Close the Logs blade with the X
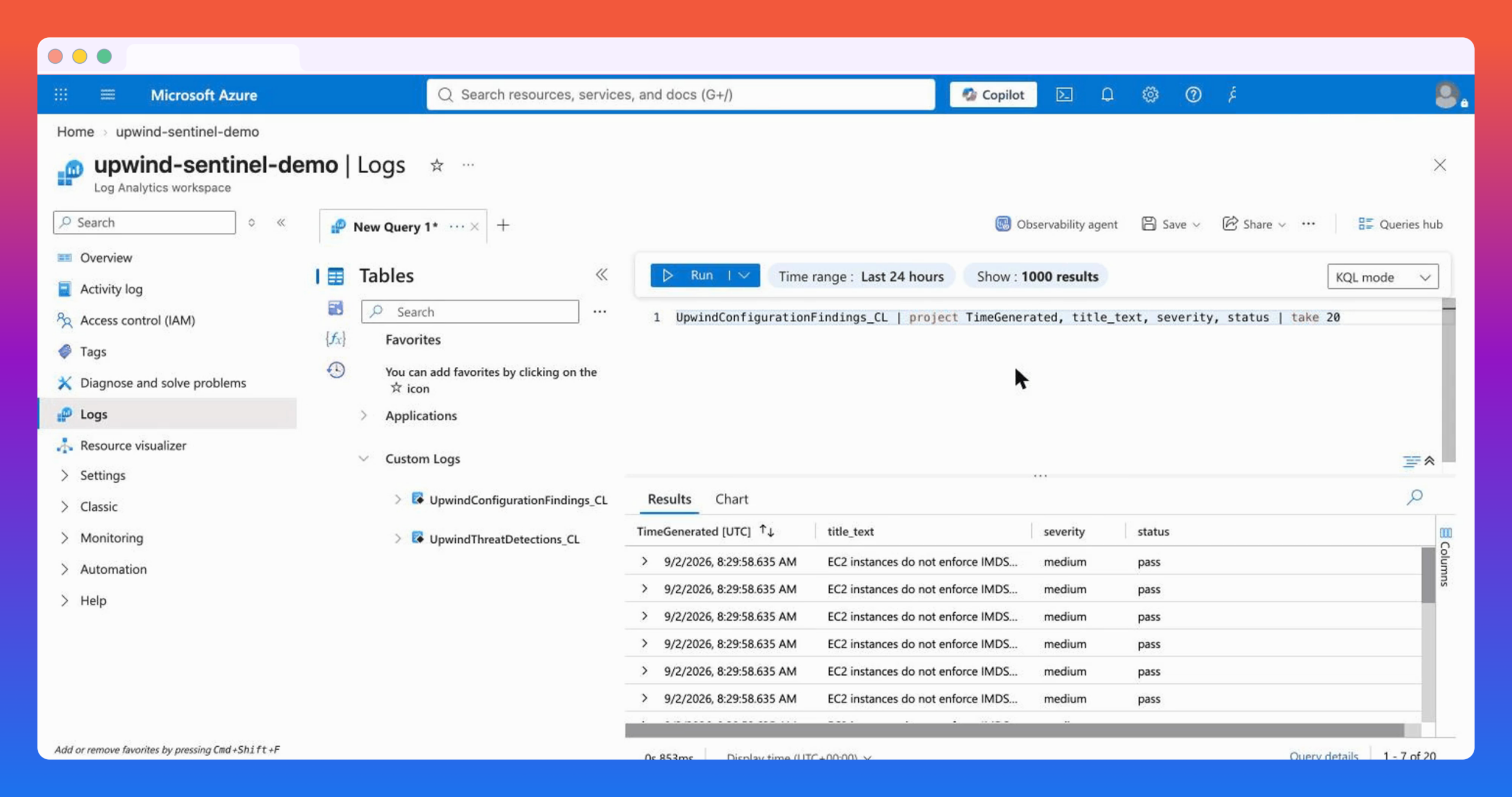This screenshot has width=1512, height=797. [1440, 165]
